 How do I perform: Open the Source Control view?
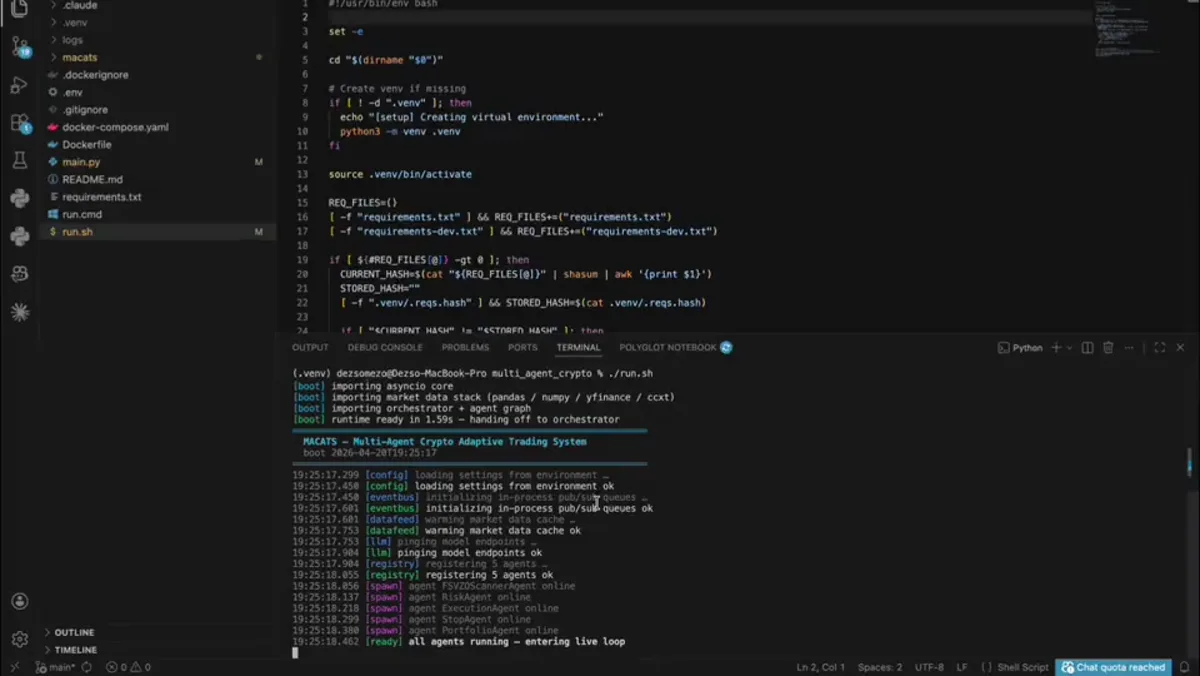(x=19, y=46)
